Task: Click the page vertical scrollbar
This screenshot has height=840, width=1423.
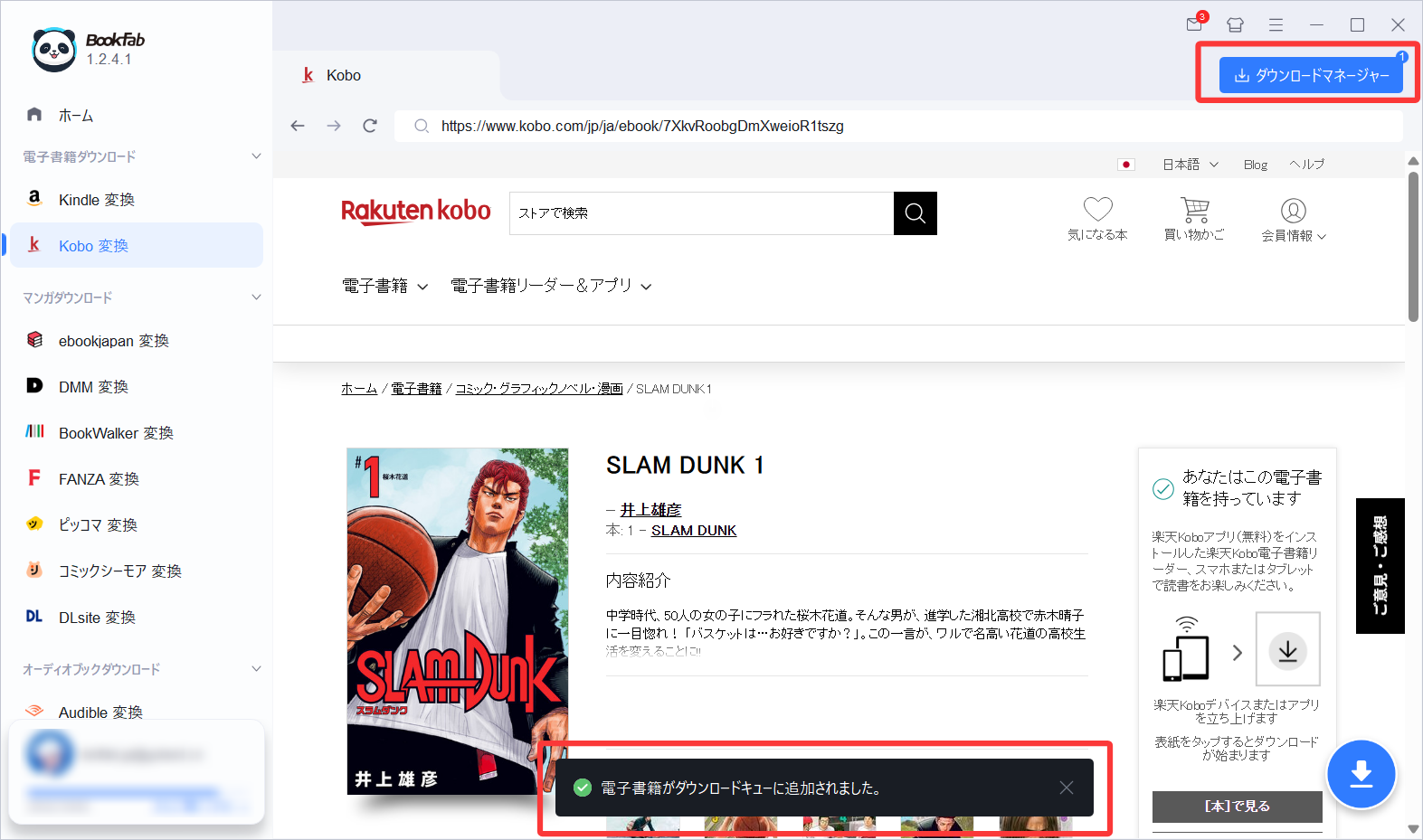Action: pyautogui.click(x=1413, y=246)
